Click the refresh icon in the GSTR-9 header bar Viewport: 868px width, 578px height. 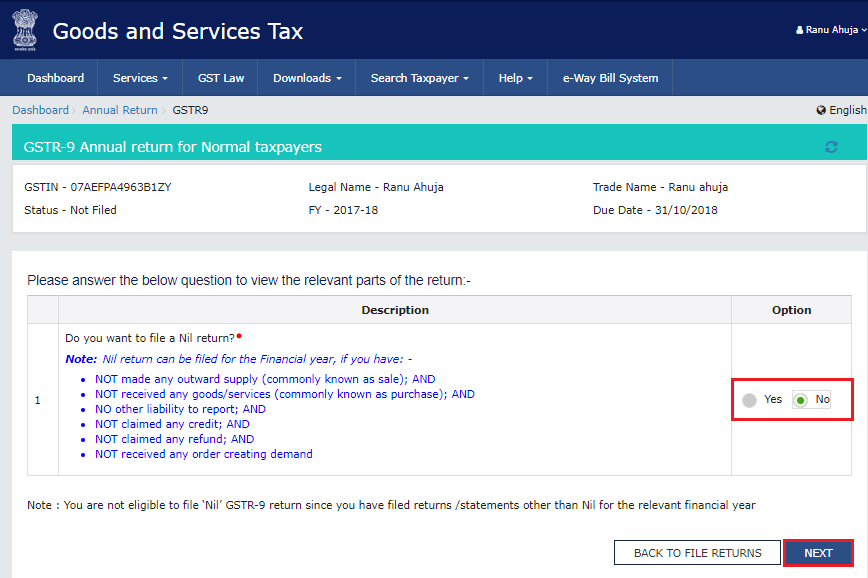click(831, 147)
